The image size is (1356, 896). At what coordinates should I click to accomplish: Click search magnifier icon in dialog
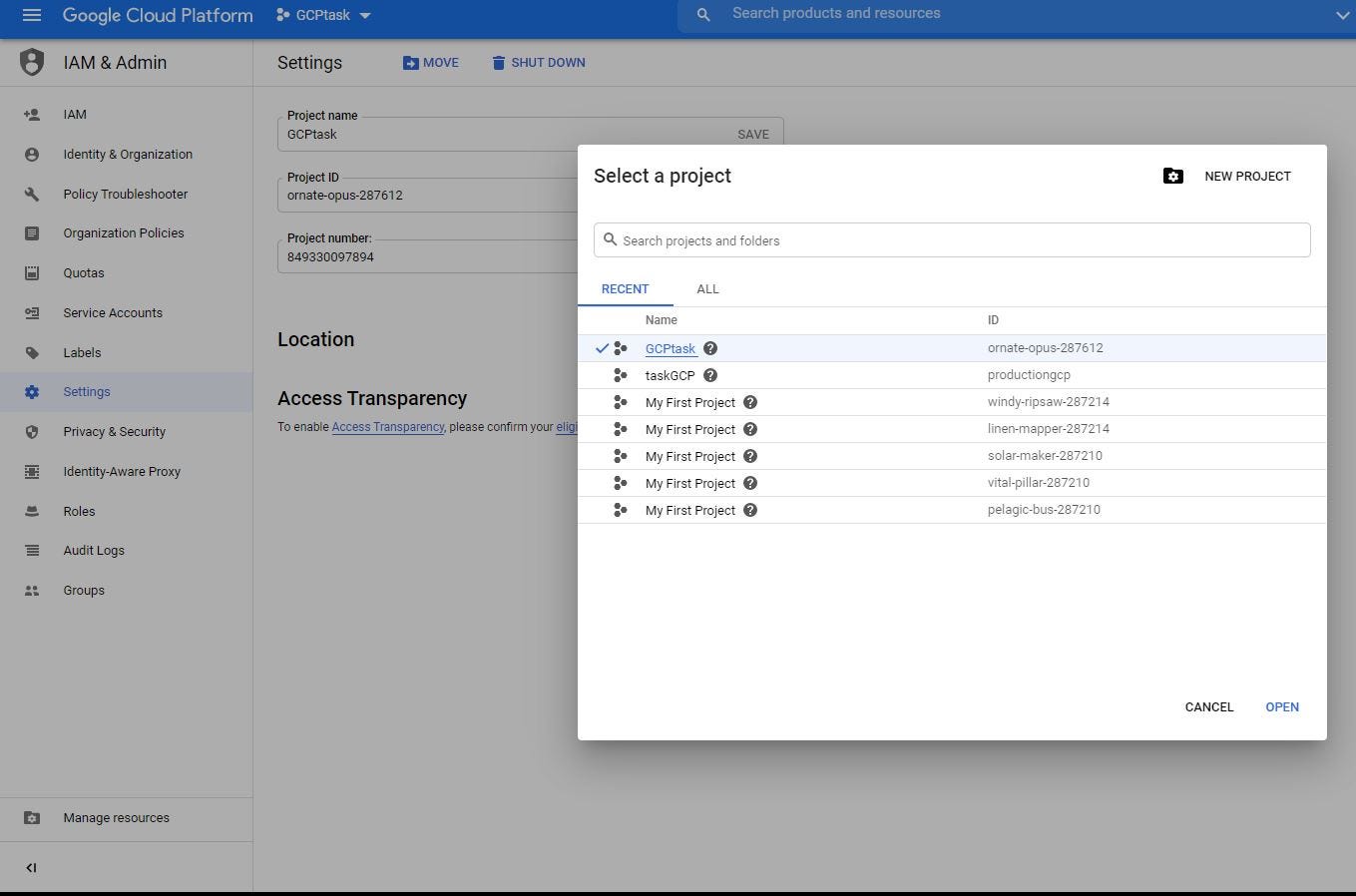click(x=610, y=239)
